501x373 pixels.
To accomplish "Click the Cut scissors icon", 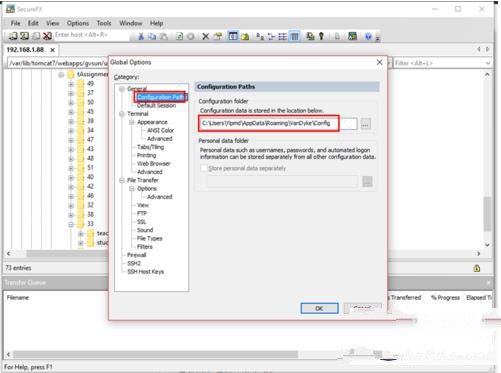I will coord(141,36).
